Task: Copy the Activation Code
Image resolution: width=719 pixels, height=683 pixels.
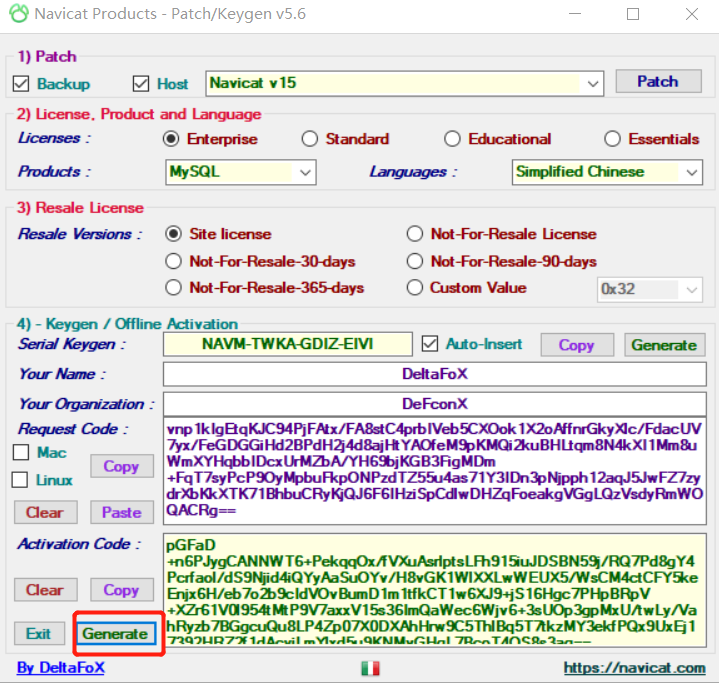Action: click(122, 589)
